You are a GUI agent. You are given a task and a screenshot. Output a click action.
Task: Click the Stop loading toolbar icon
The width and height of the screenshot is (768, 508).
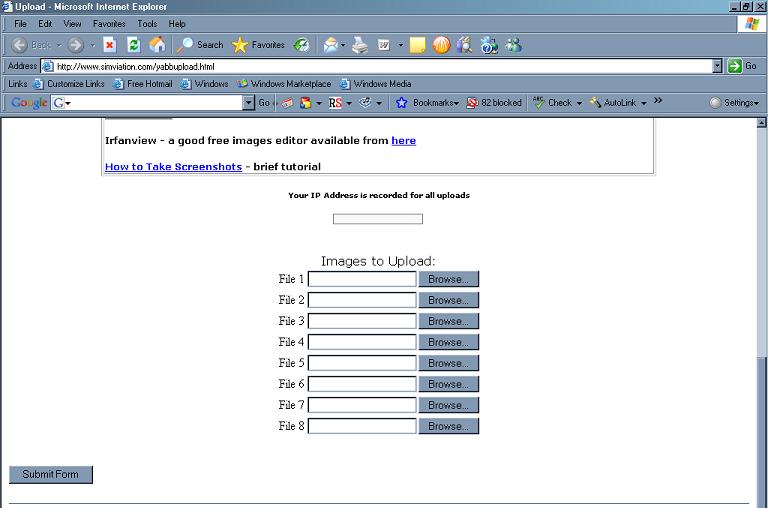(109, 45)
